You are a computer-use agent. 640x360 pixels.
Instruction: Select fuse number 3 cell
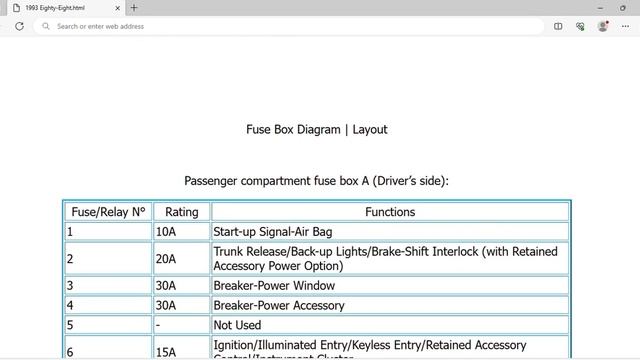click(108, 285)
